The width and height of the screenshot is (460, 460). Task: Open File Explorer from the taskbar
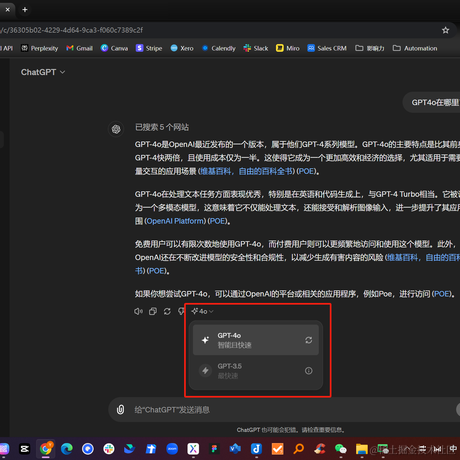(362, 449)
